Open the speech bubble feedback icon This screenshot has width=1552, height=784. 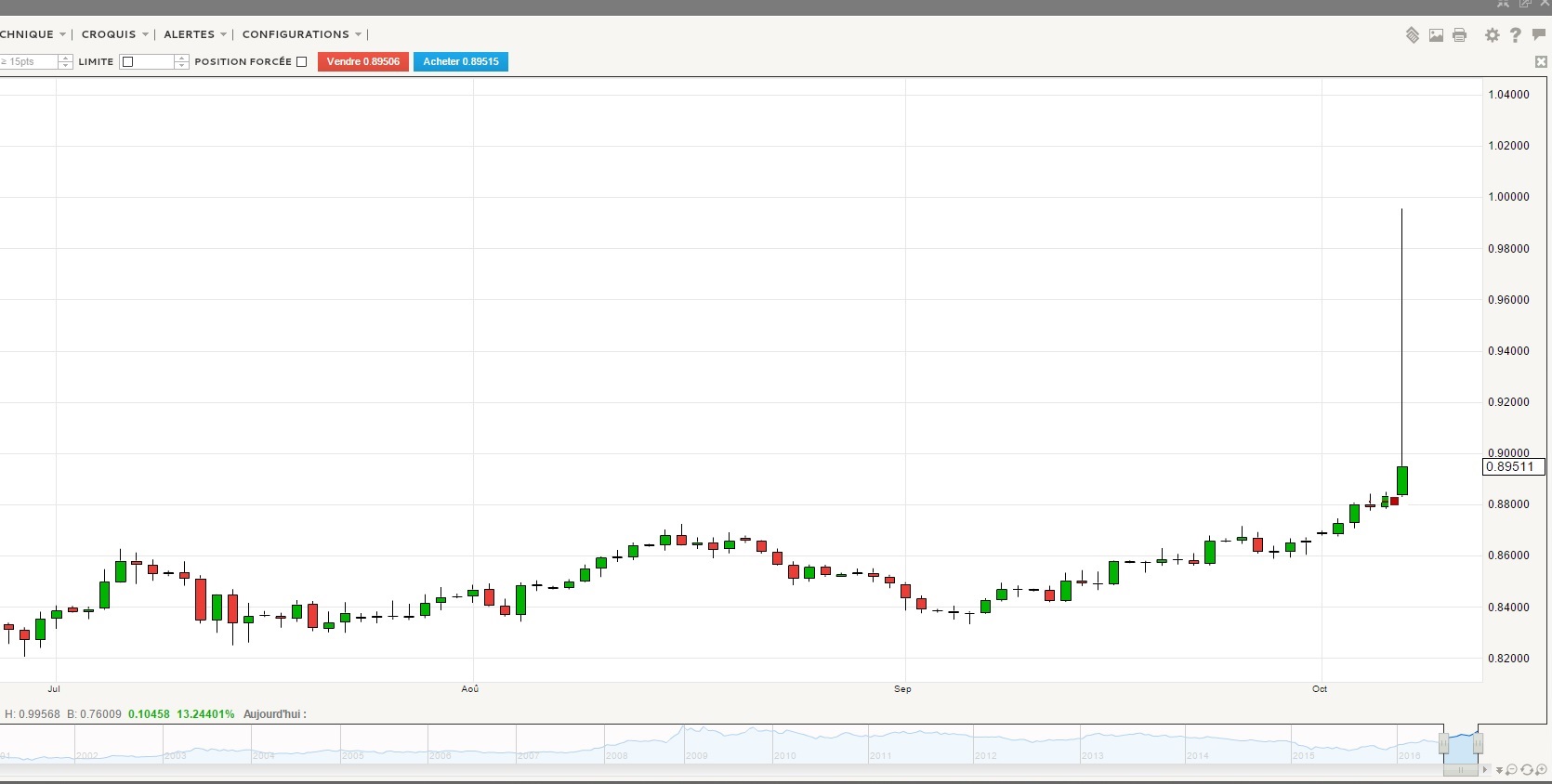1538,35
